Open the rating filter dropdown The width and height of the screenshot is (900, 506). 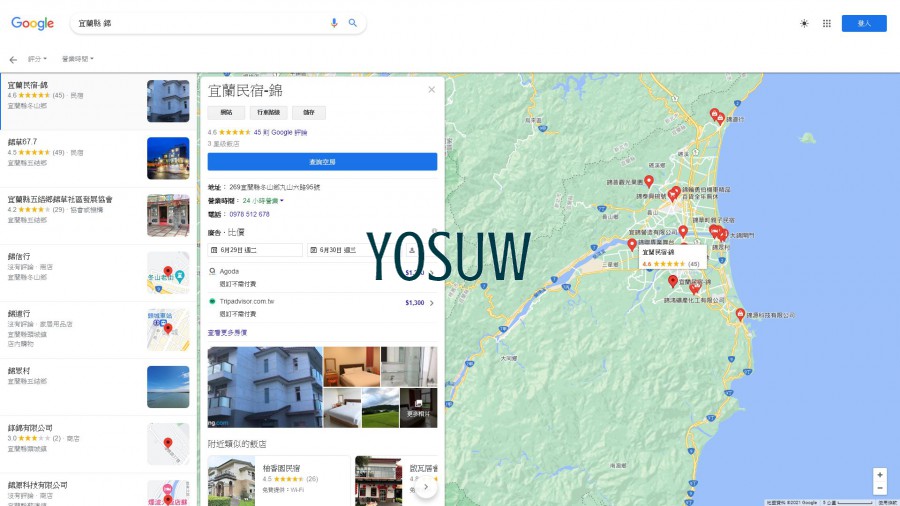[37, 59]
